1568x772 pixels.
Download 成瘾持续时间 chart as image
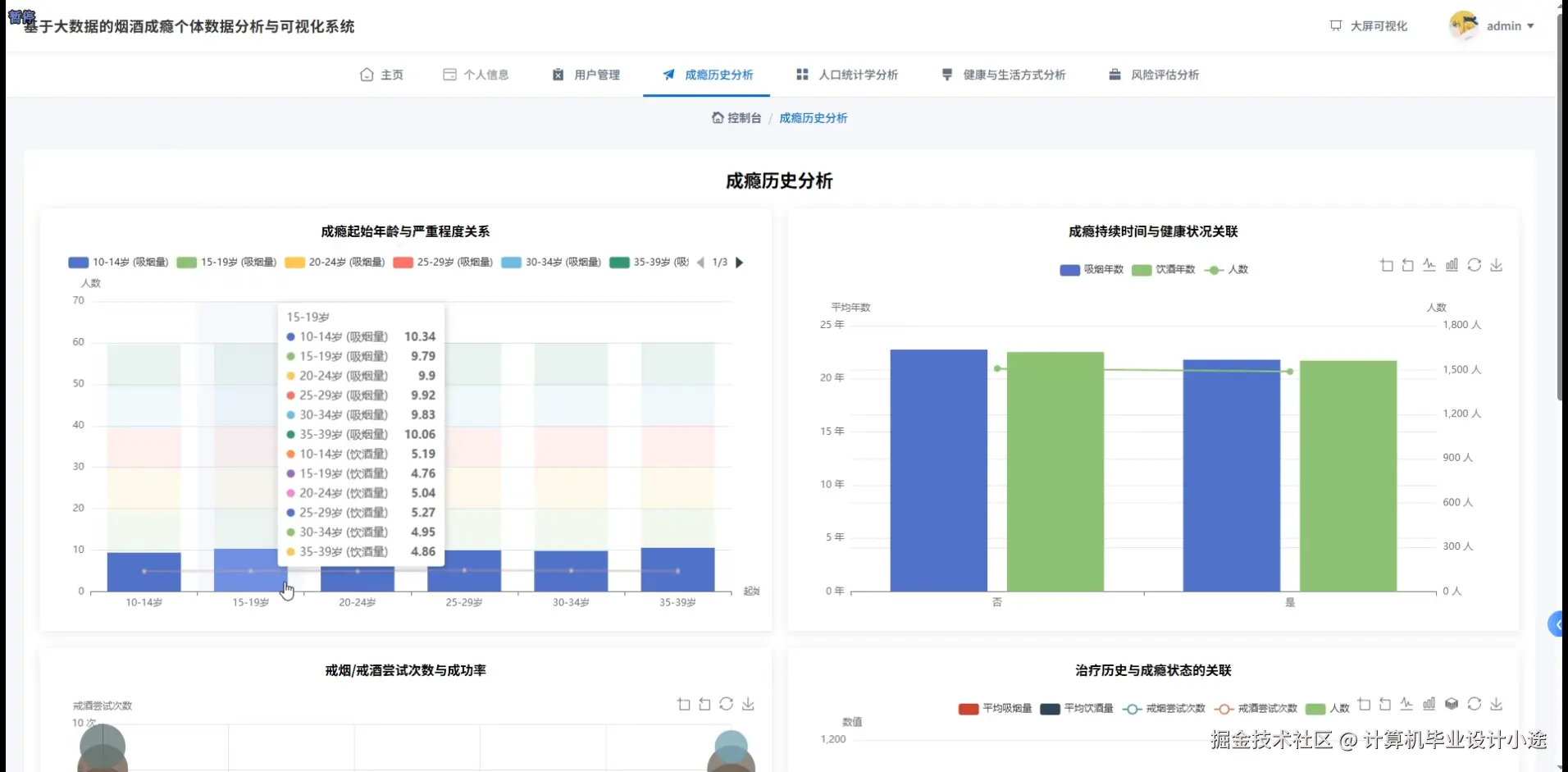(x=1496, y=265)
